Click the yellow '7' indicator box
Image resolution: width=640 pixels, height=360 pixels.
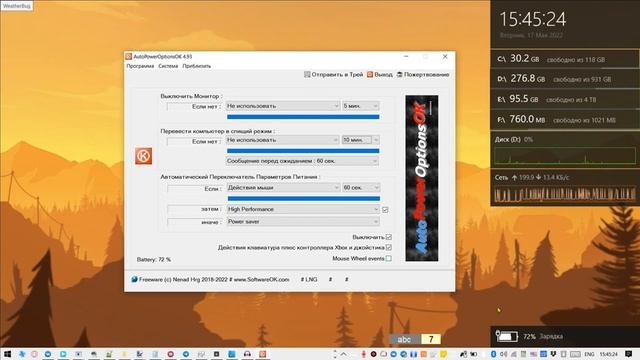(431, 339)
